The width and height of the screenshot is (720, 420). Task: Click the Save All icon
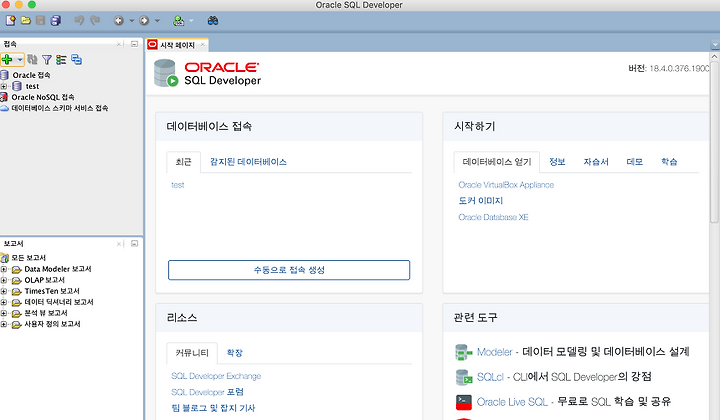tap(56, 20)
